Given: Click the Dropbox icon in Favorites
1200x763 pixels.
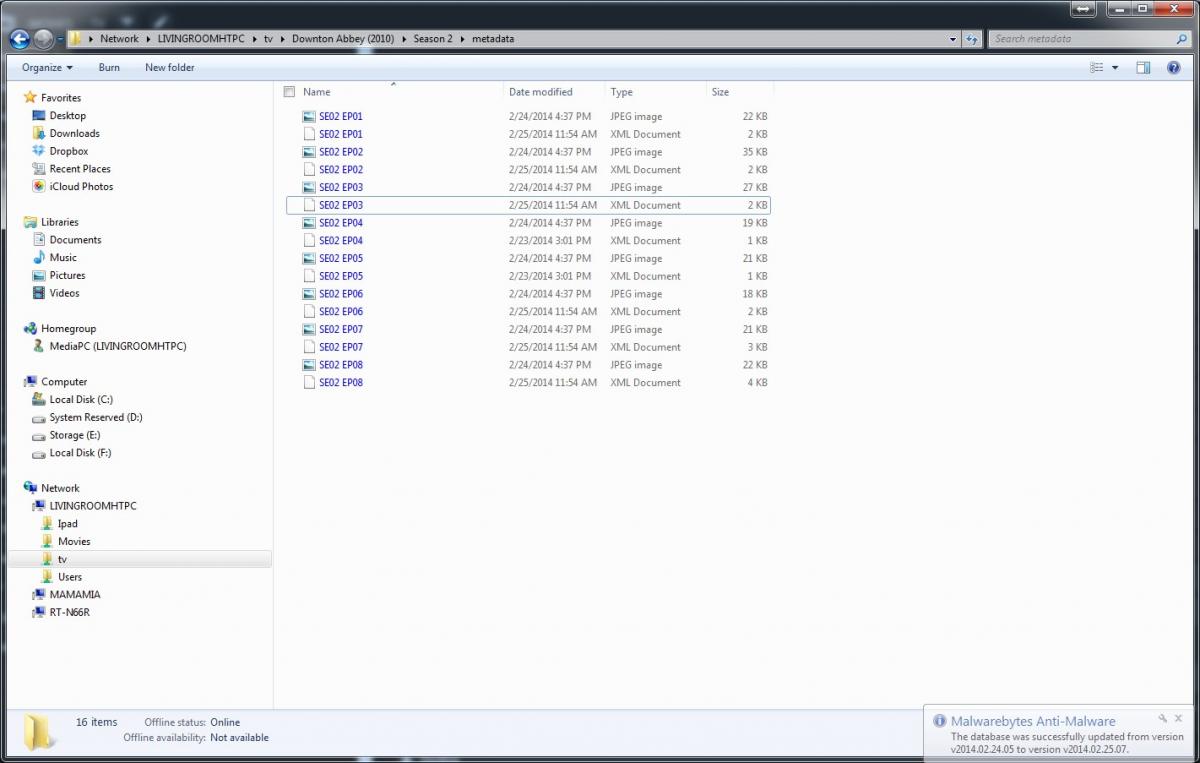Looking at the screenshot, I should pyautogui.click(x=39, y=151).
